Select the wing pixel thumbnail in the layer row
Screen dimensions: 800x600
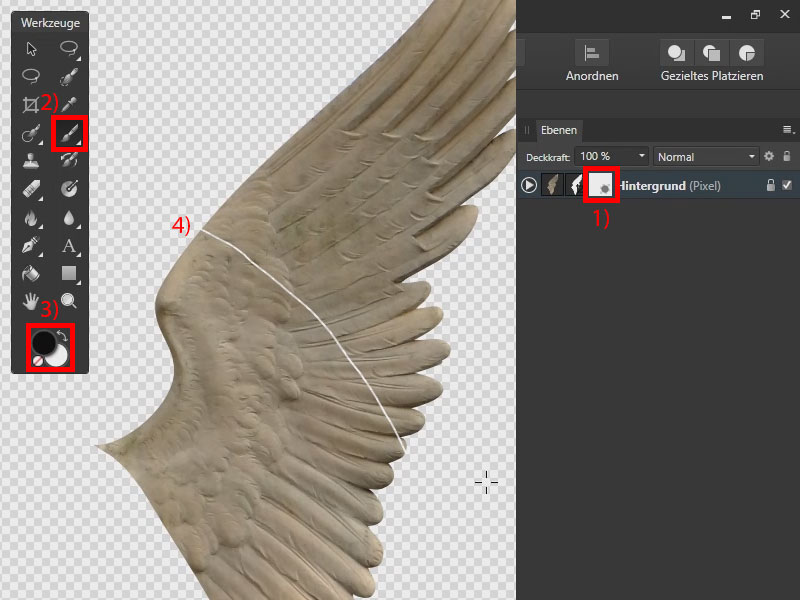[552, 185]
